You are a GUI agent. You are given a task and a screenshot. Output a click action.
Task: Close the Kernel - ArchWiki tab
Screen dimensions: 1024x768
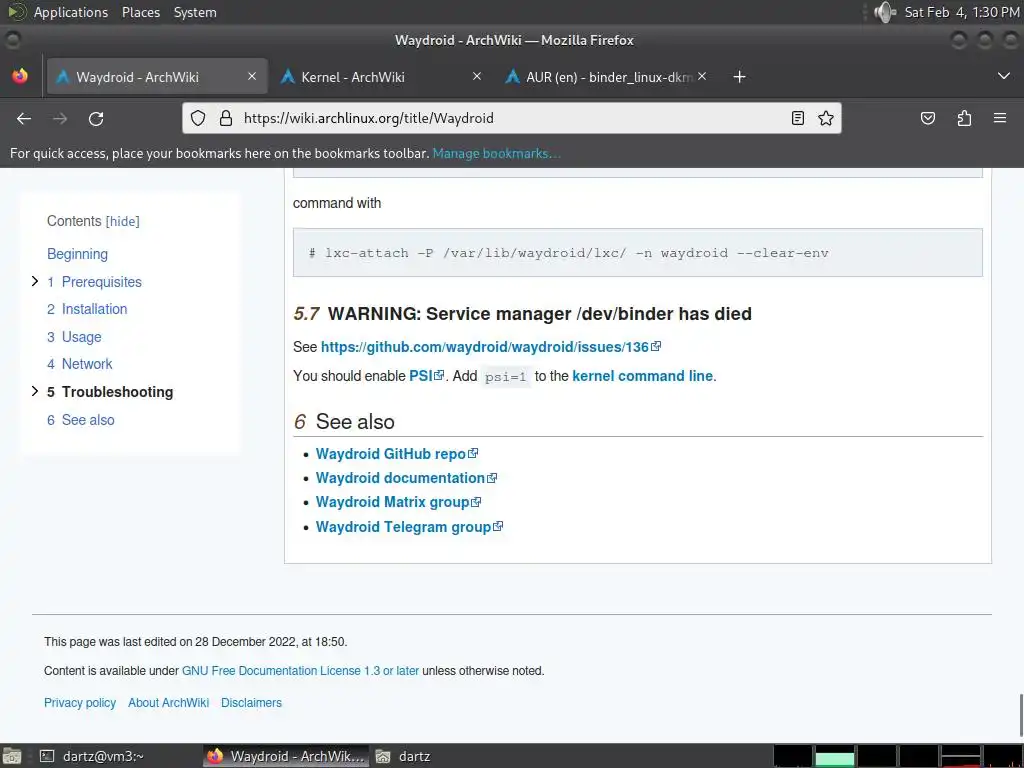point(477,76)
